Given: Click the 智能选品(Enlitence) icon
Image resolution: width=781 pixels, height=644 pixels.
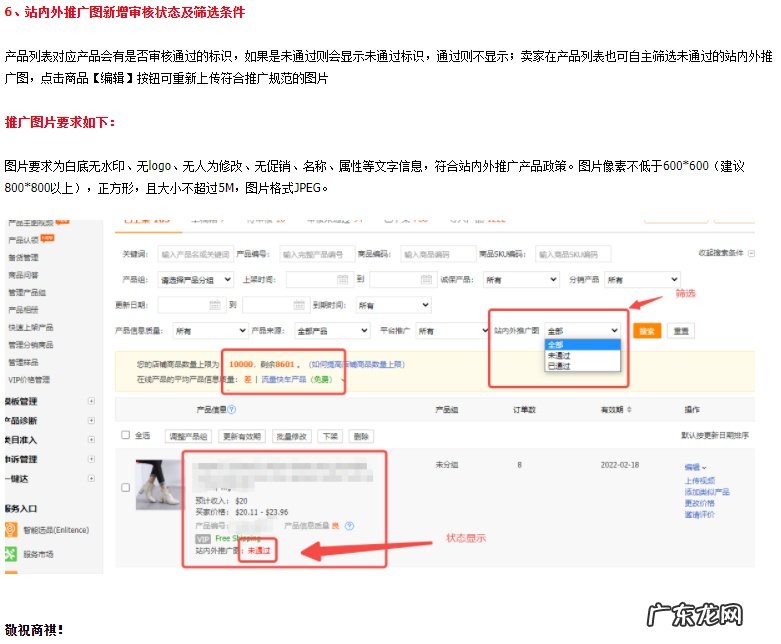Looking at the screenshot, I should (x=11, y=529).
